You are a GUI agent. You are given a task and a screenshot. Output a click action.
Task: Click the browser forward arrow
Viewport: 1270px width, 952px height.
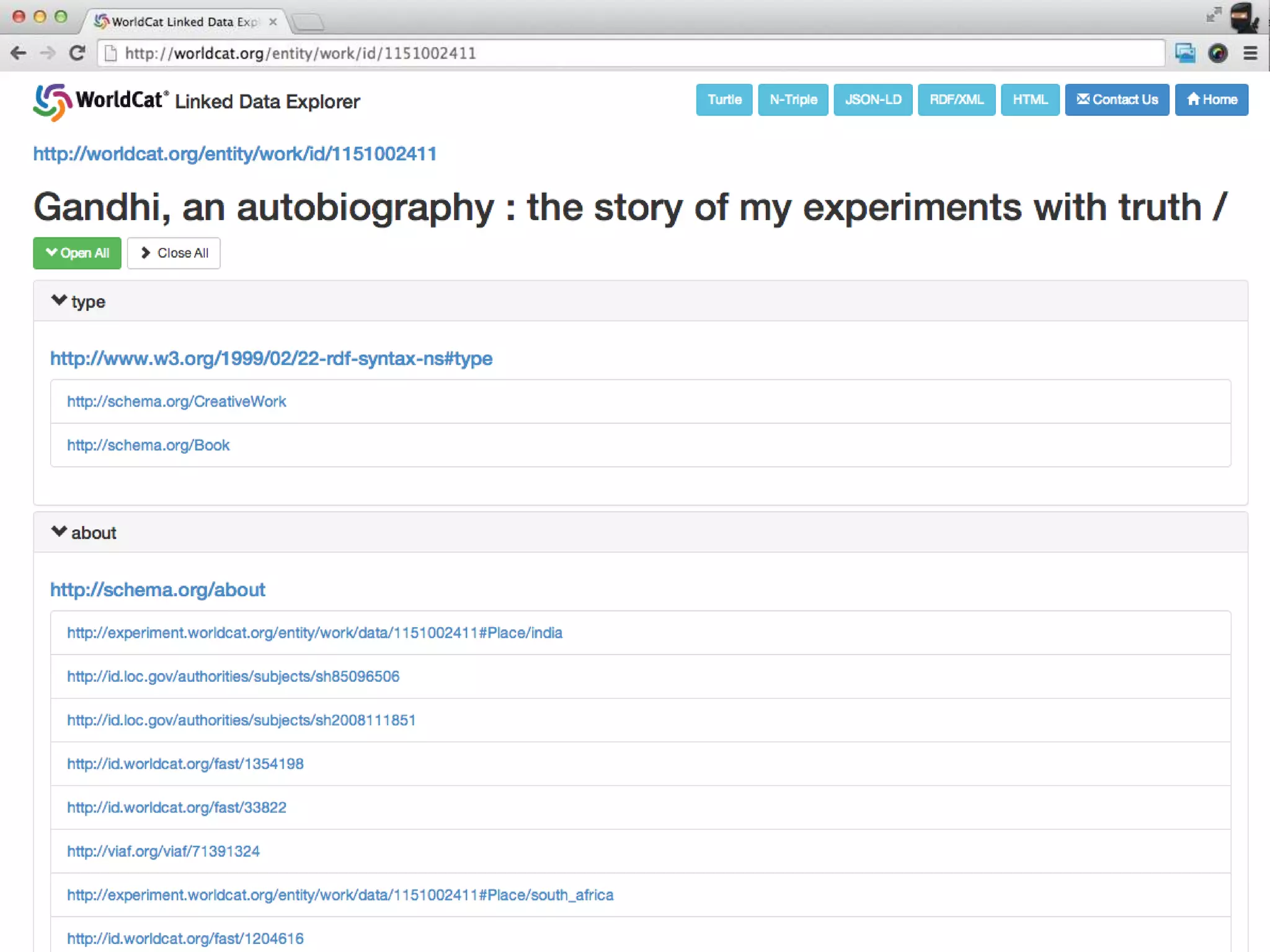pos(48,53)
